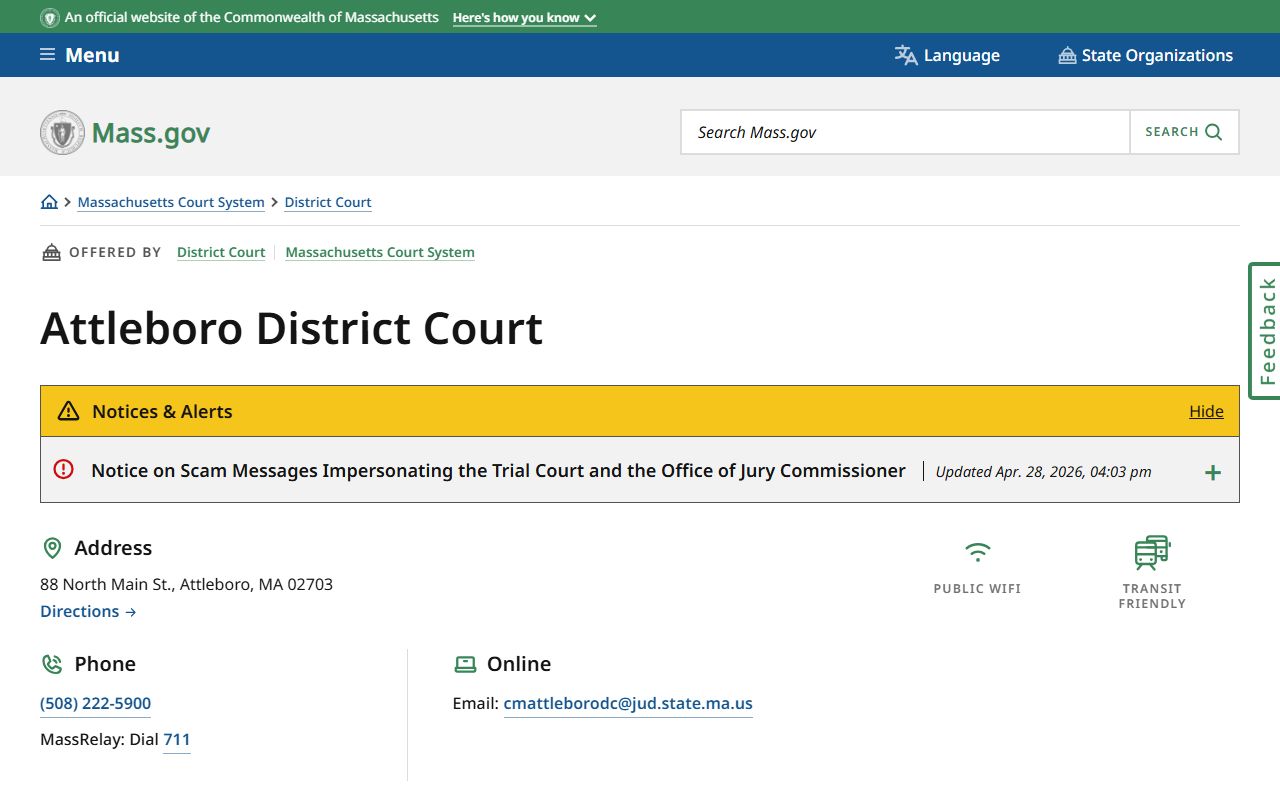Click the home breadcrumb icon
Image resolution: width=1280 pixels, height=800 pixels.
[49, 202]
